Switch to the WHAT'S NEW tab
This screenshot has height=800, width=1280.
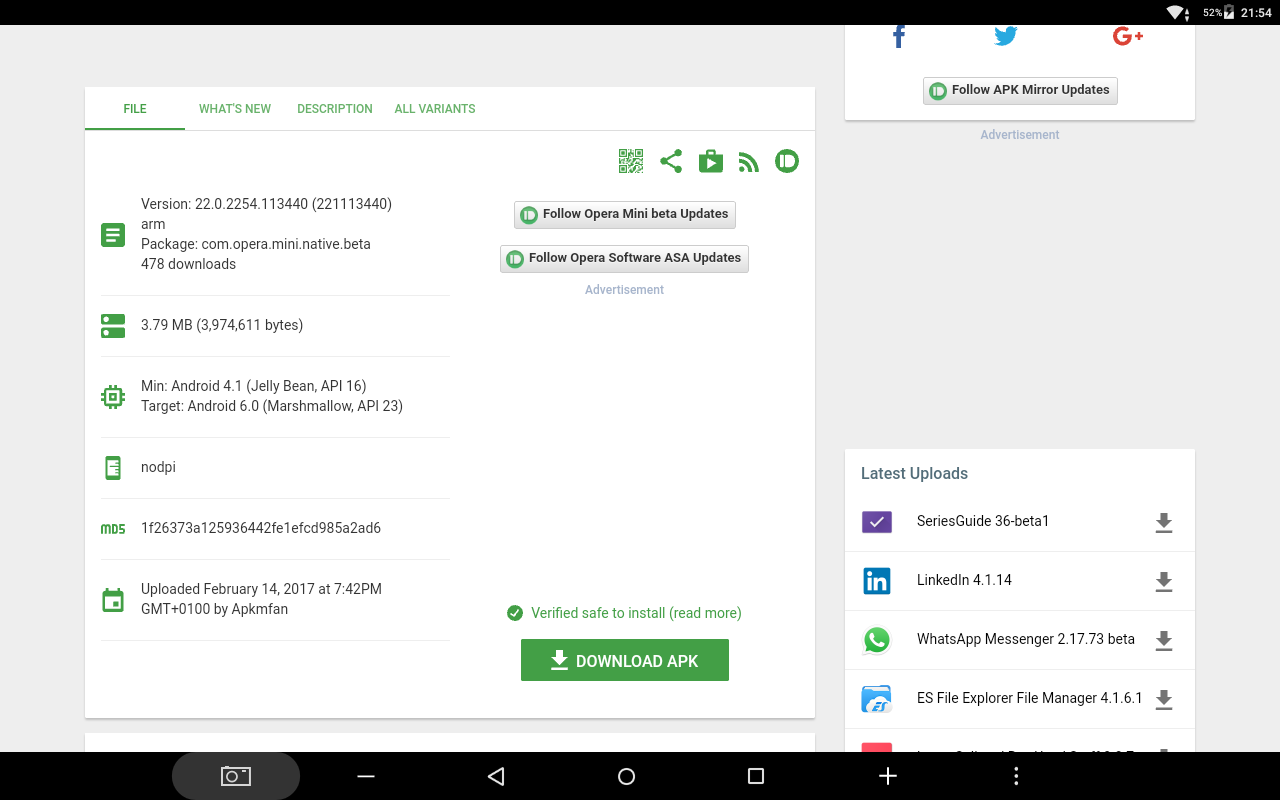click(x=235, y=109)
